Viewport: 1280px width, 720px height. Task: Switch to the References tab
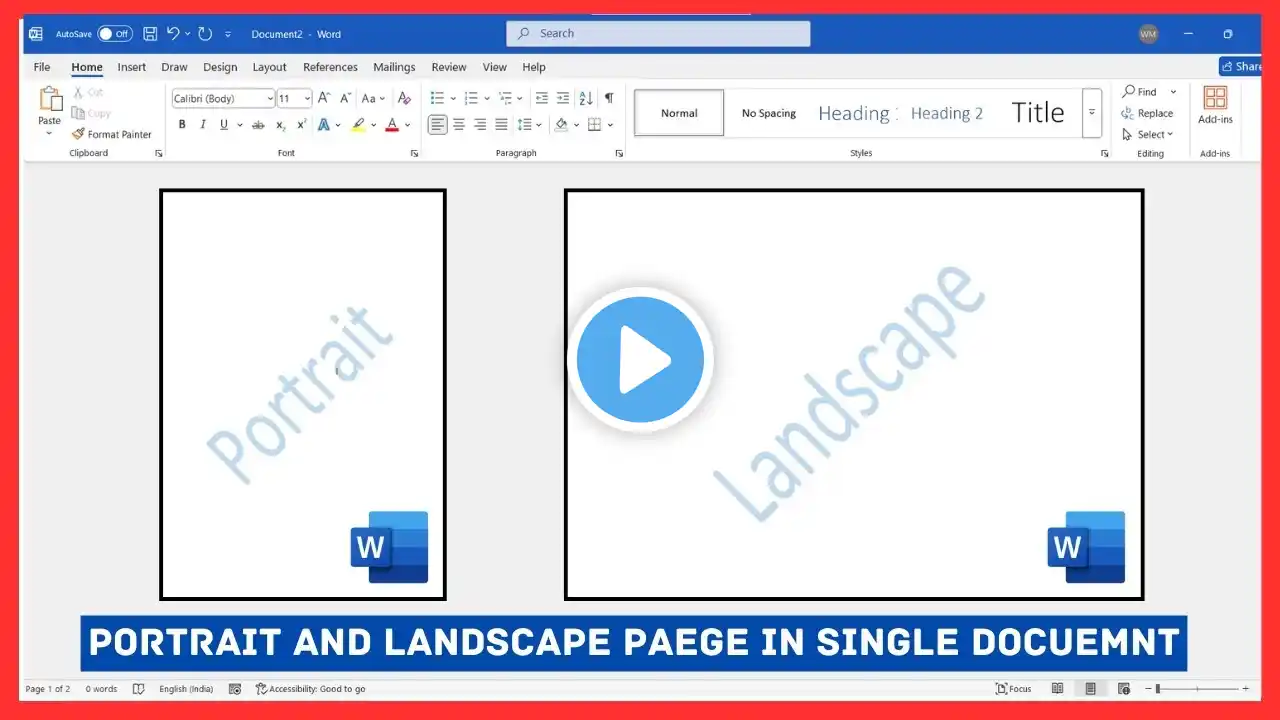pyautogui.click(x=330, y=67)
